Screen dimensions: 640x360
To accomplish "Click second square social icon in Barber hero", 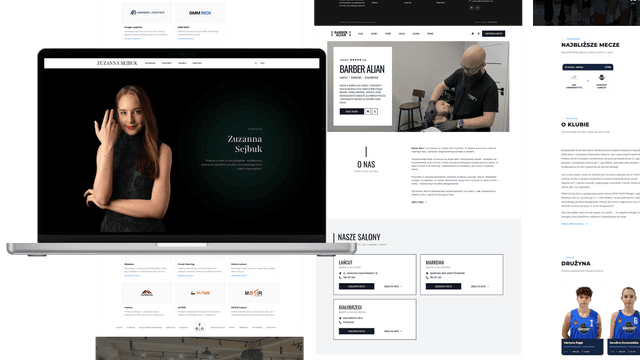I will click(x=375, y=111).
